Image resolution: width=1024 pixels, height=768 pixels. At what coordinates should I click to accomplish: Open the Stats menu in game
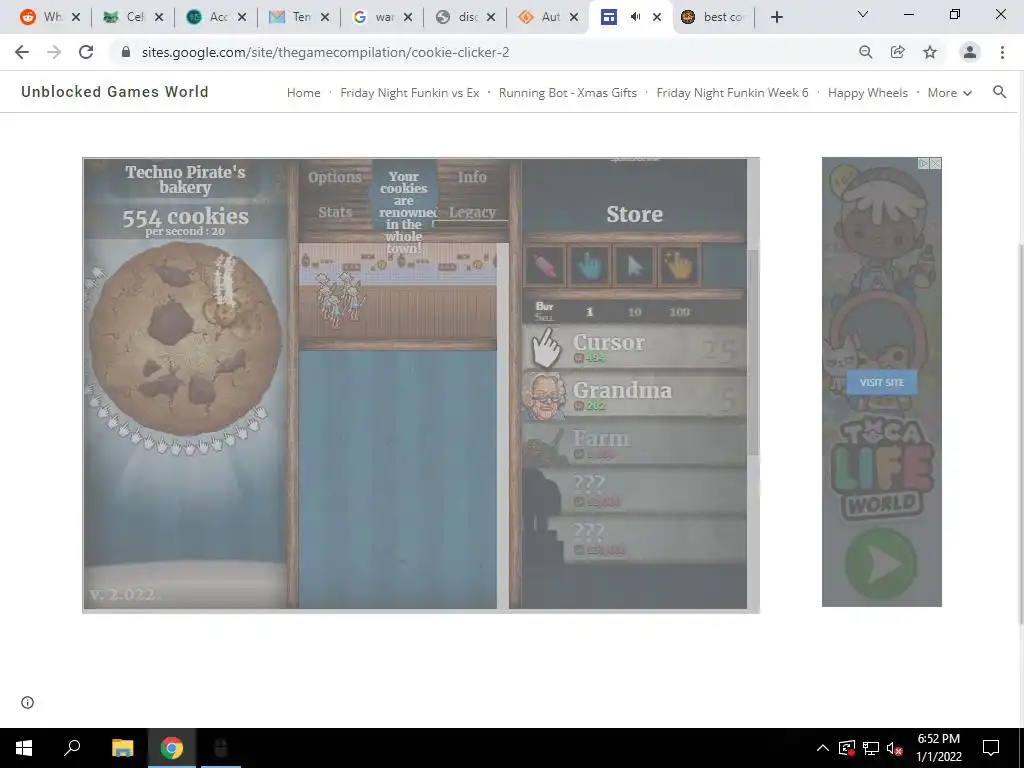(x=335, y=212)
